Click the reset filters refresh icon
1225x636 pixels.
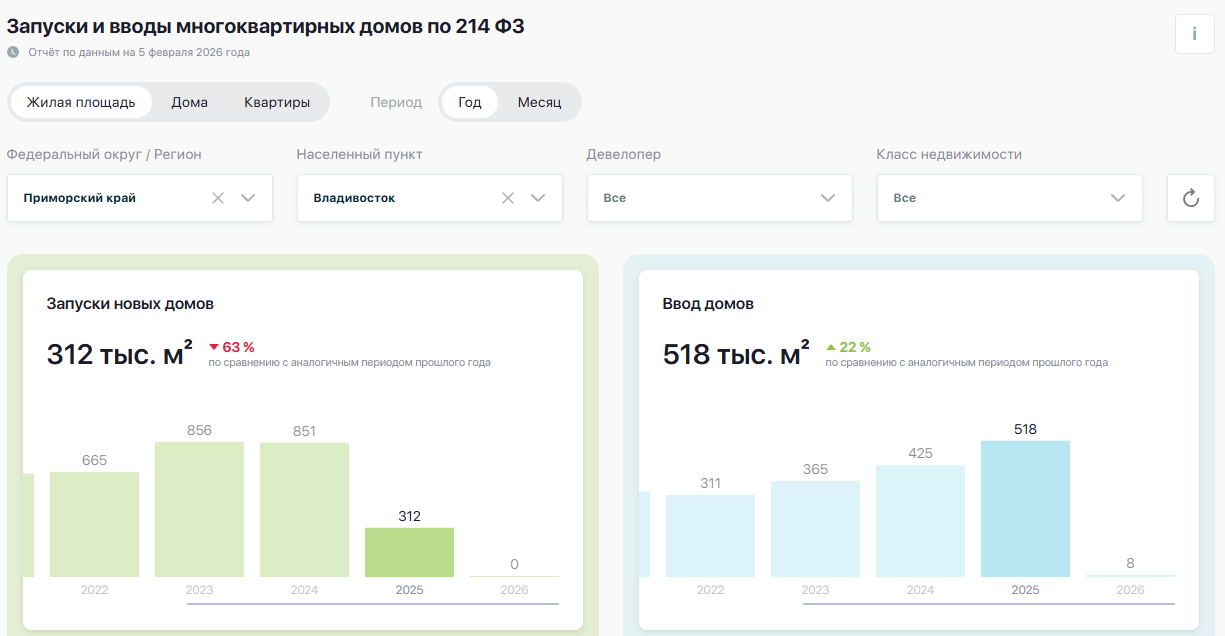pyautogui.click(x=1190, y=198)
